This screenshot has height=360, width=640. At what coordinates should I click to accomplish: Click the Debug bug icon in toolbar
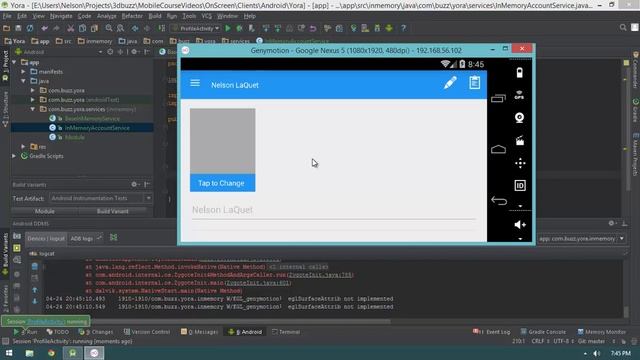pyautogui.click(x=239, y=28)
